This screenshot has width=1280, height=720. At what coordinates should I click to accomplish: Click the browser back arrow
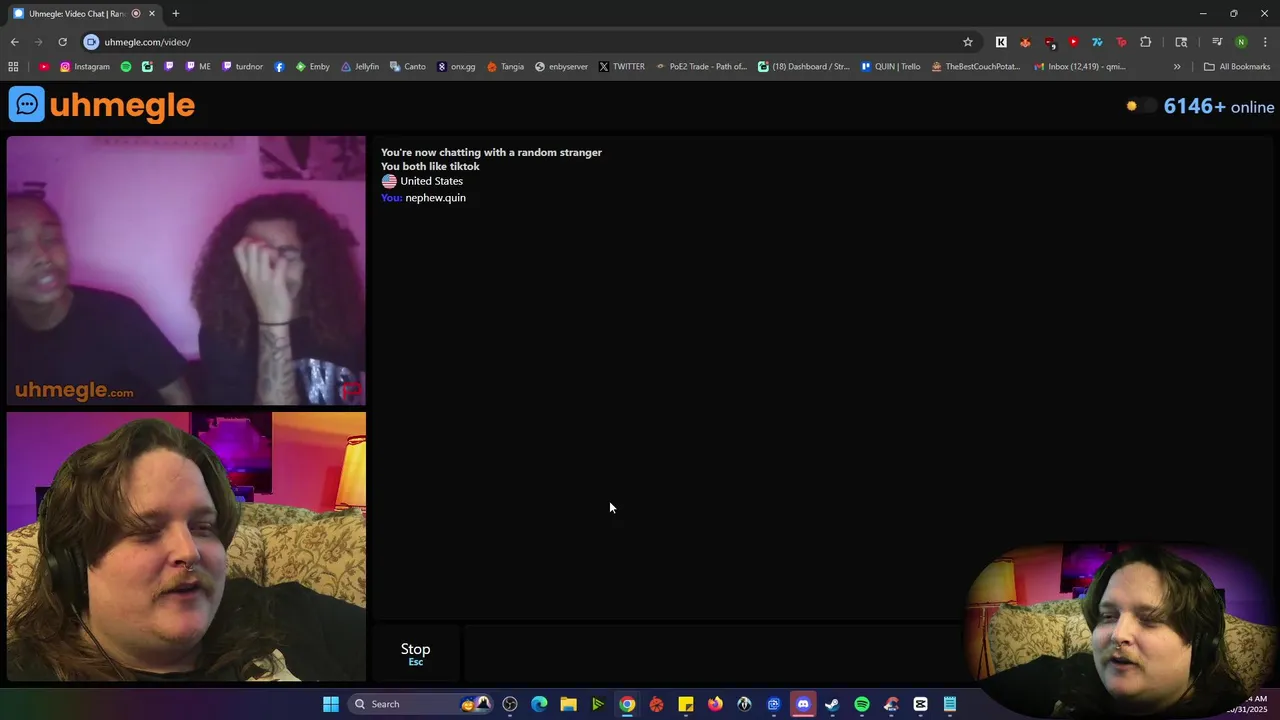pos(14,42)
